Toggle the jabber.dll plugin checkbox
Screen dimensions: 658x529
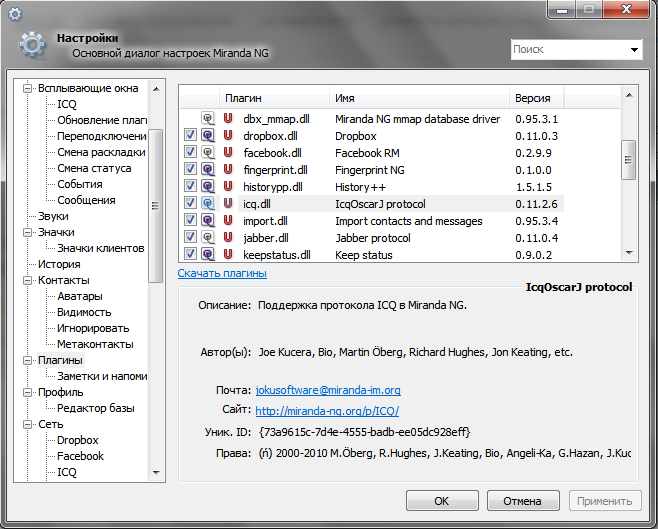pyautogui.click(x=190, y=237)
